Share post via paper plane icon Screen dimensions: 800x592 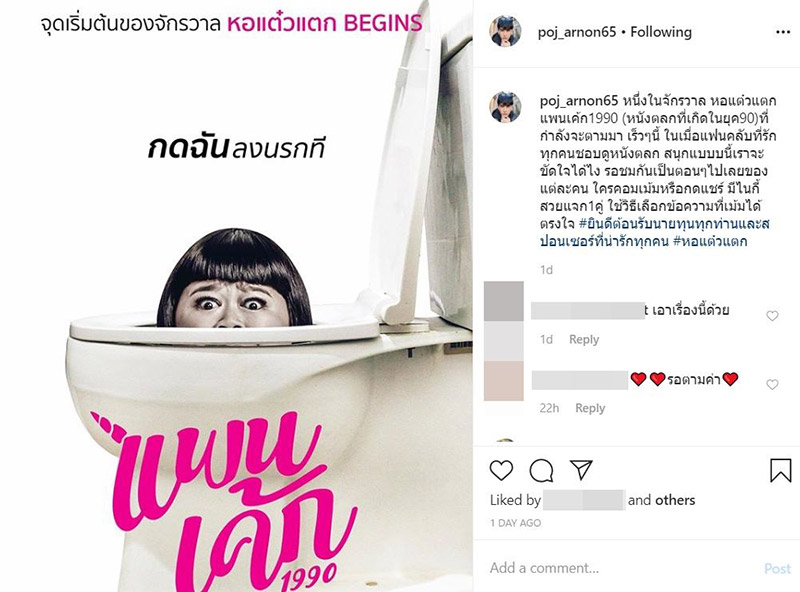581,470
